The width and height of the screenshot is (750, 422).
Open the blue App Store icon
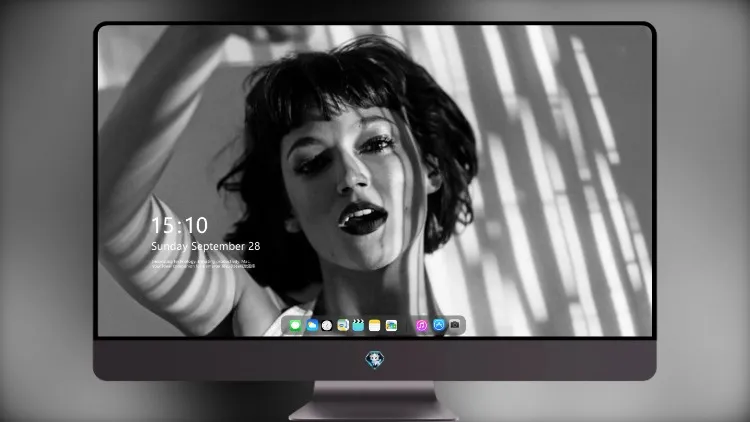click(439, 325)
